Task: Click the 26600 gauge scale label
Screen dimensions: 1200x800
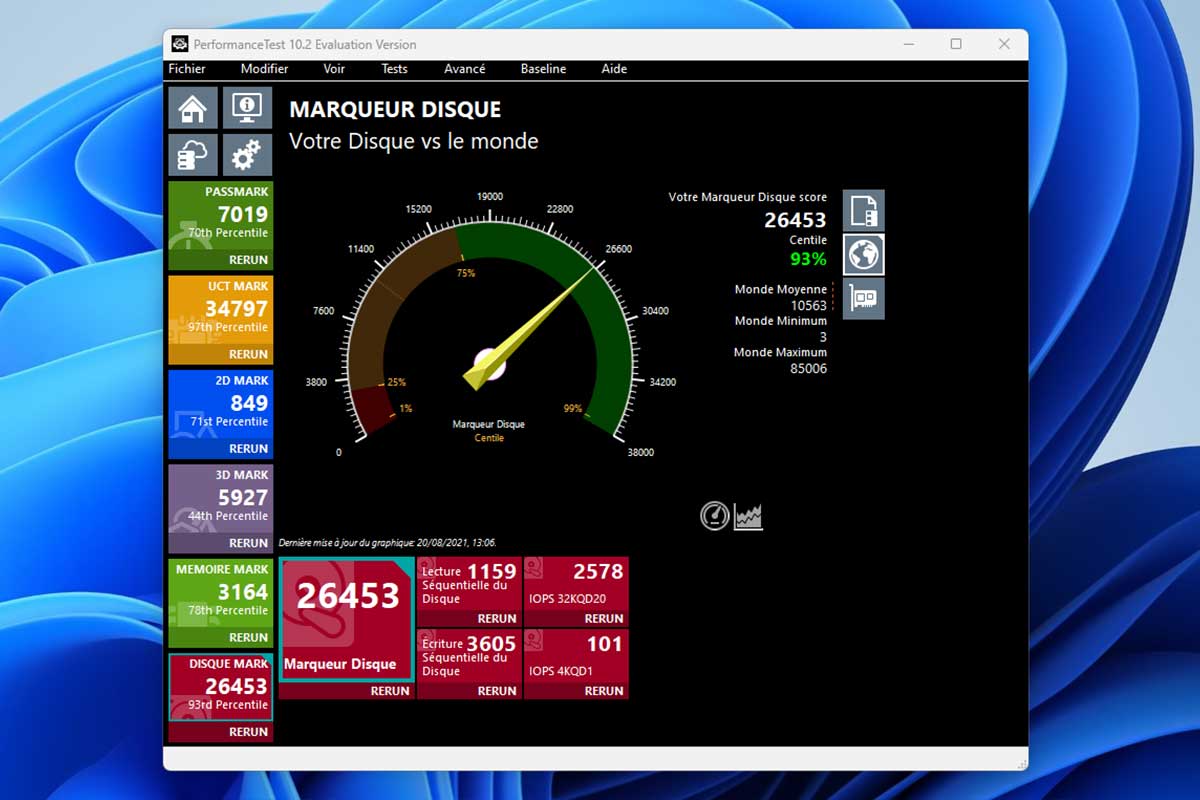Action: pos(618,249)
